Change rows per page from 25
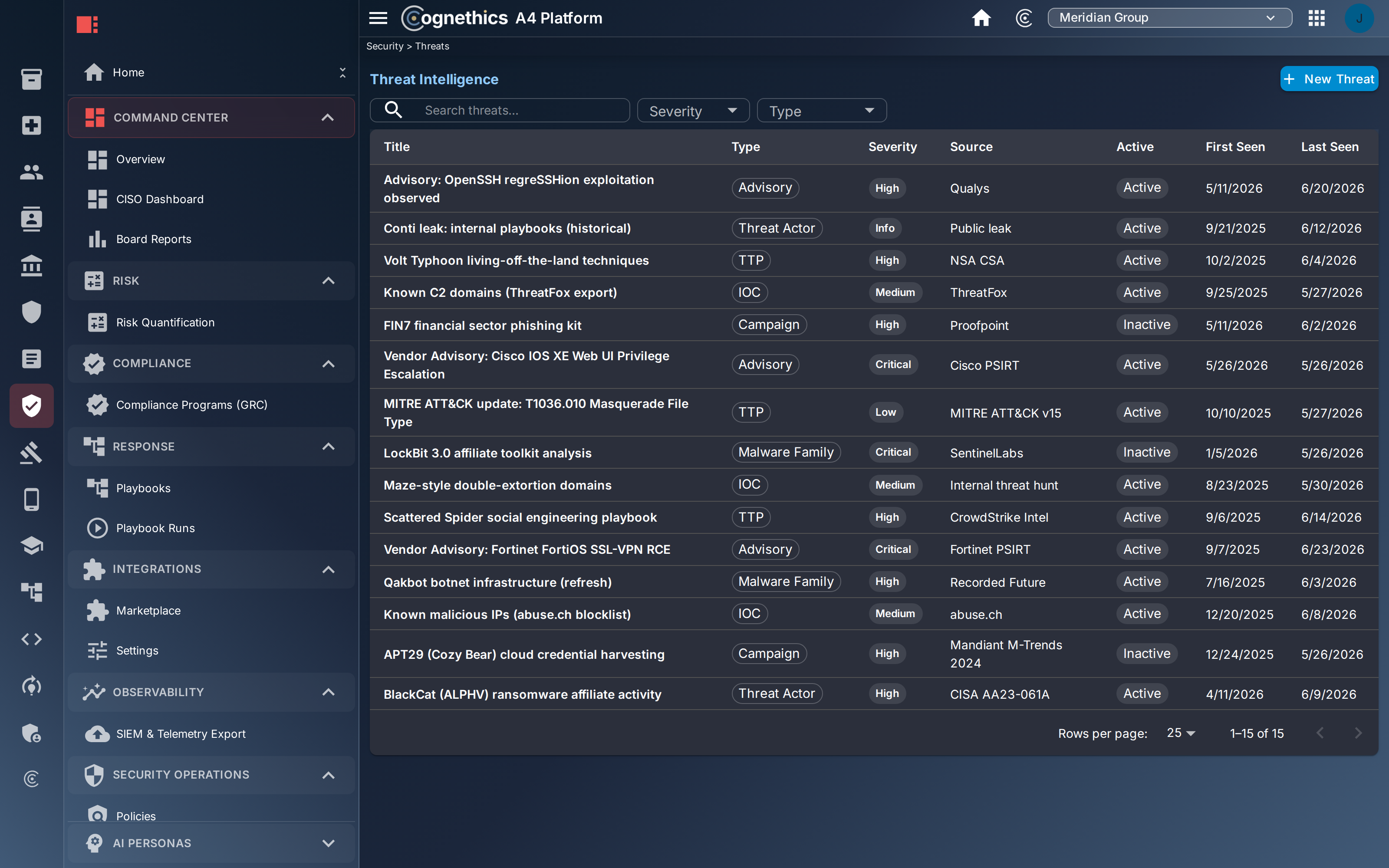Viewport: 1389px width, 868px height. (1181, 733)
